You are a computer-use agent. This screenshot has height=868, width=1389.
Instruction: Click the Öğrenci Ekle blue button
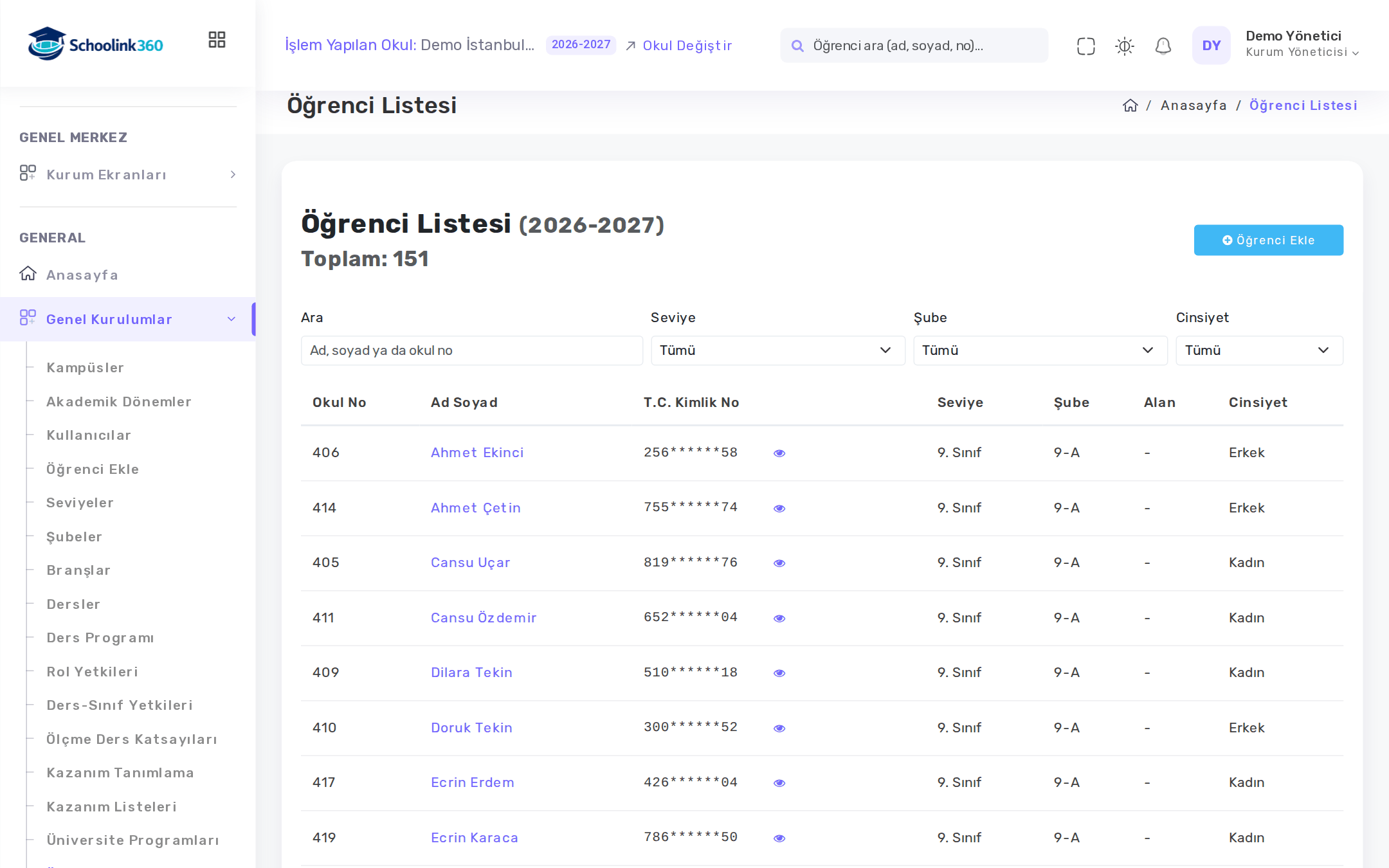pyautogui.click(x=1268, y=240)
